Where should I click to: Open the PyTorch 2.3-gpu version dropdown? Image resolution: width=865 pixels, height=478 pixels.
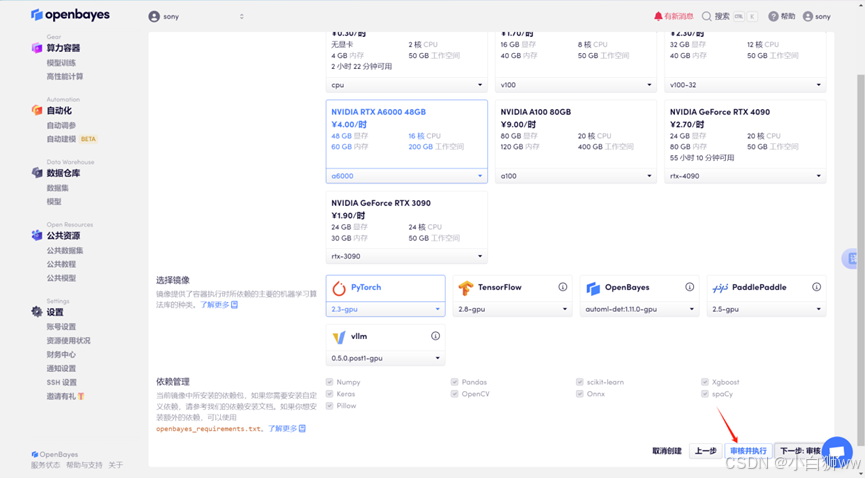coord(386,309)
